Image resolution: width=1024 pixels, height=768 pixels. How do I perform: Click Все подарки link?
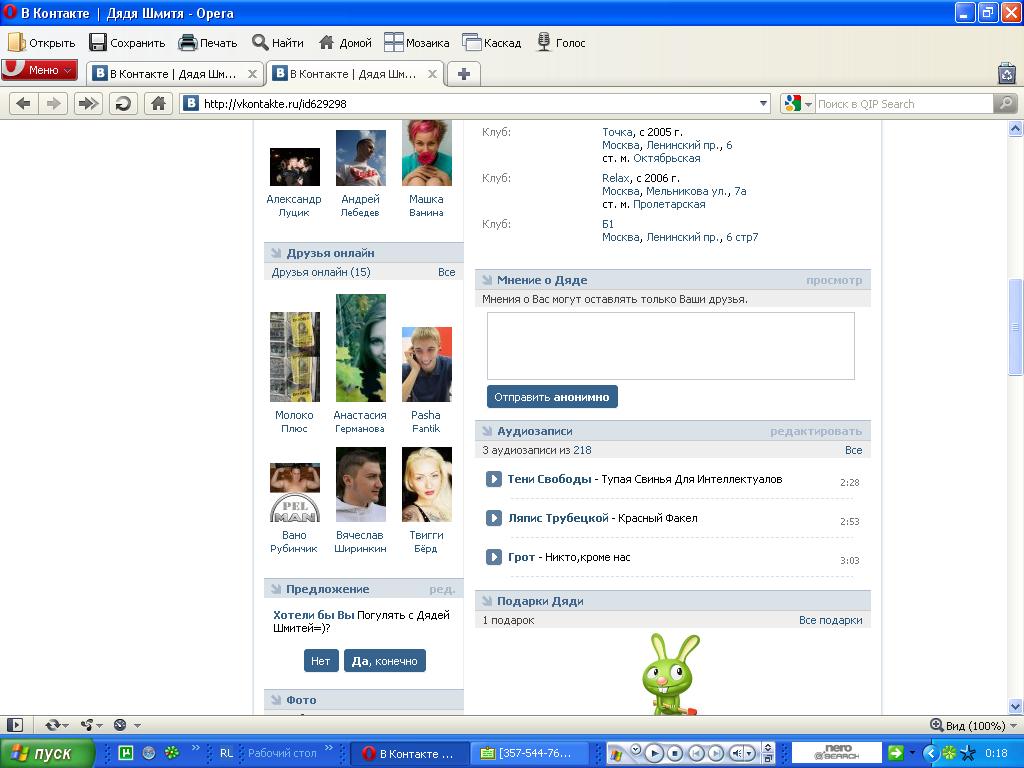coord(830,620)
